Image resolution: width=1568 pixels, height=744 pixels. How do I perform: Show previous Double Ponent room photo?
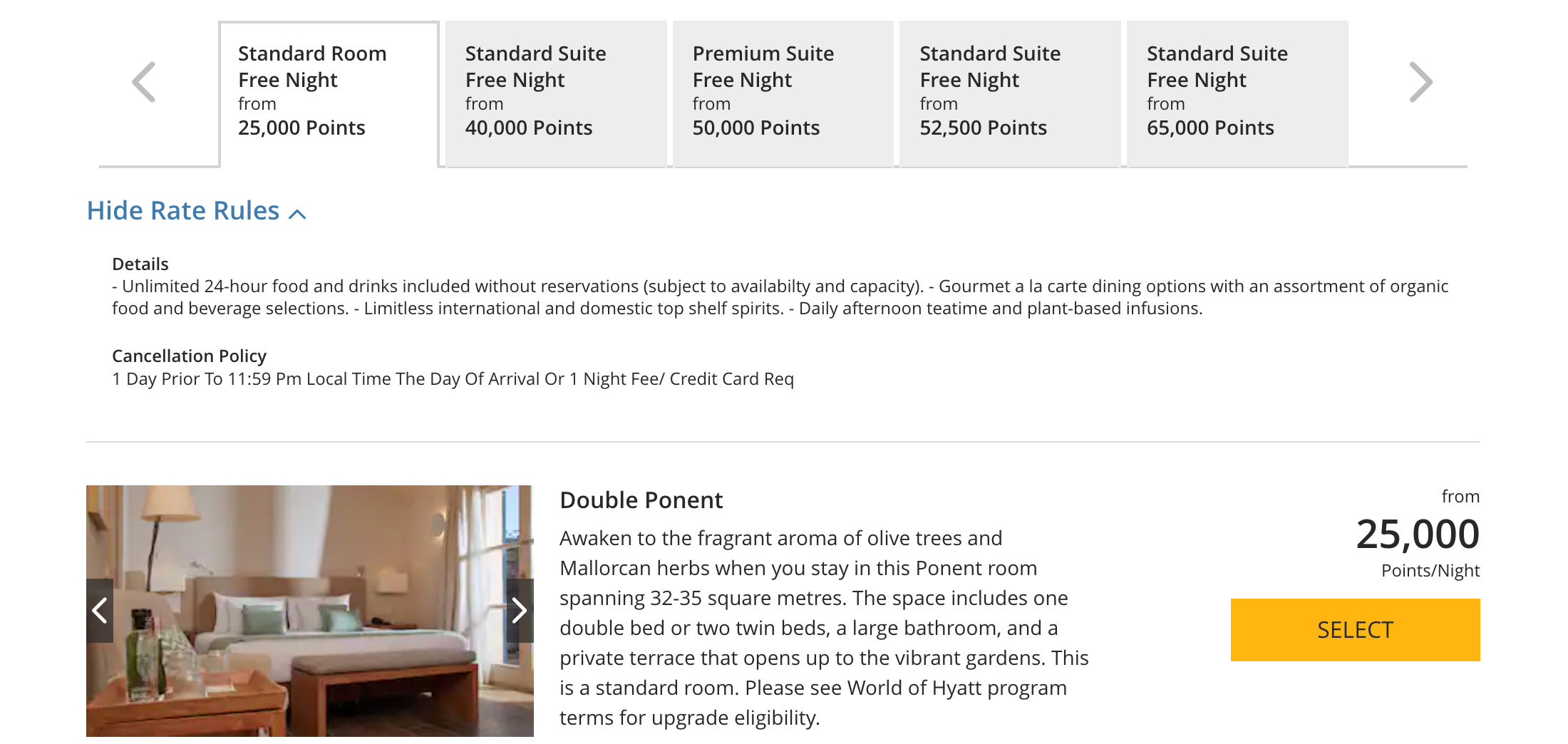pyautogui.click(x=100, y=610)
